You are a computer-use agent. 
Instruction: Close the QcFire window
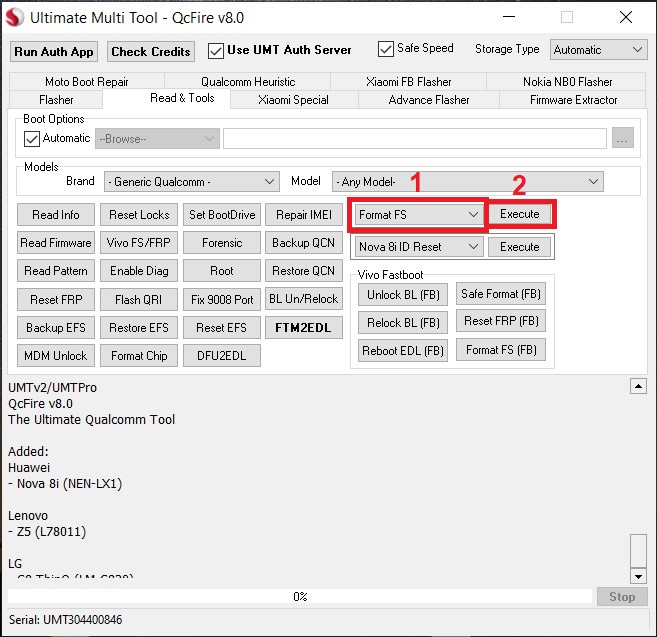[626, 17]
